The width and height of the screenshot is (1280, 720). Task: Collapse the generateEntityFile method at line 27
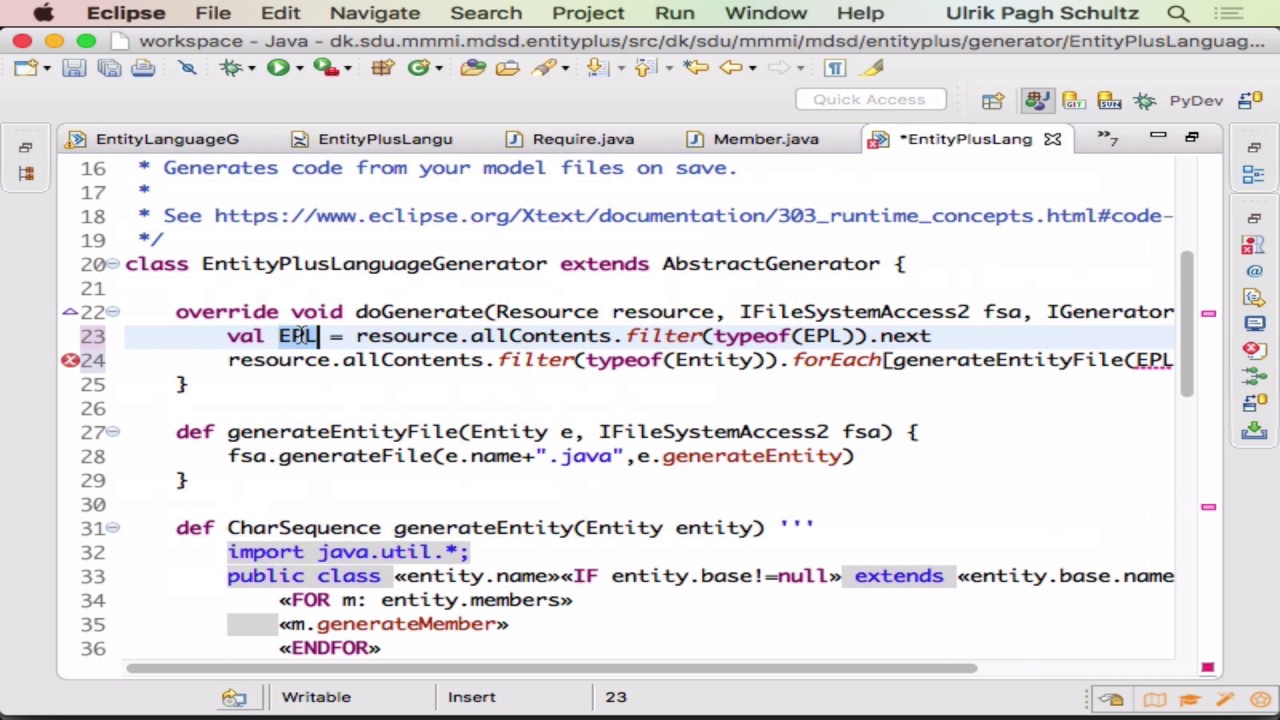tap(113, 432)
